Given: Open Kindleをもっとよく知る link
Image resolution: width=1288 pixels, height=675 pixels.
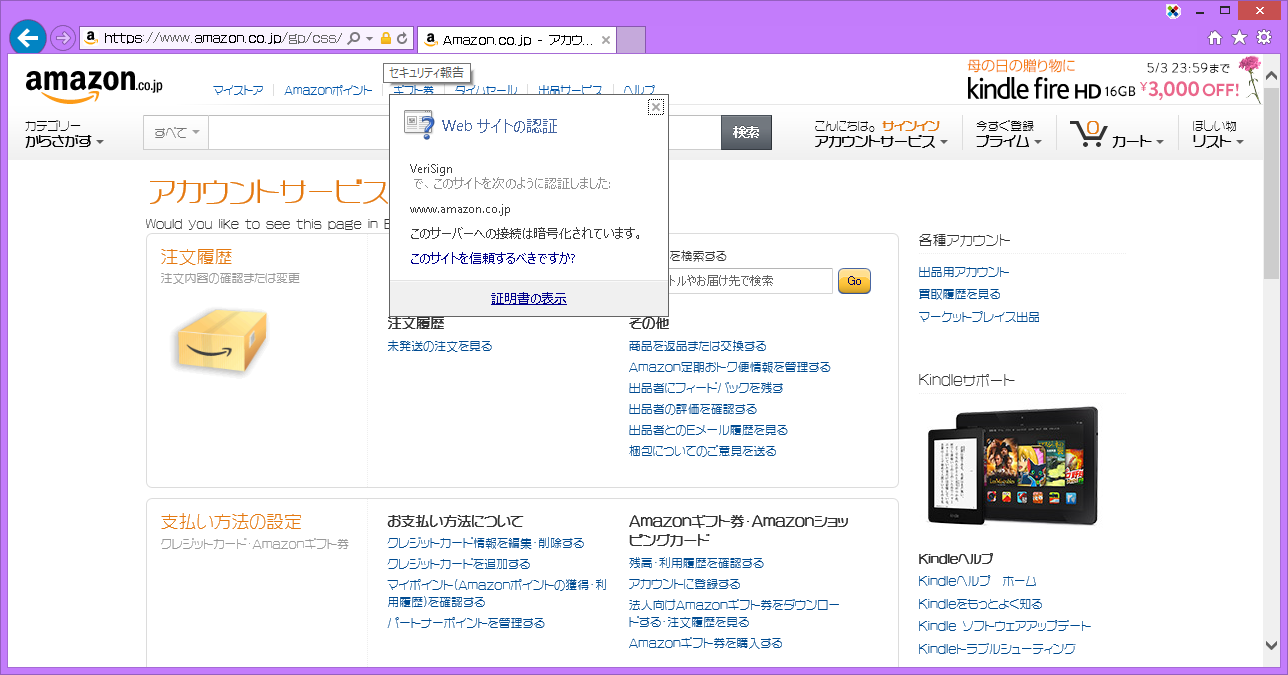Looking at the screenshot, I should tap(980, 604).
